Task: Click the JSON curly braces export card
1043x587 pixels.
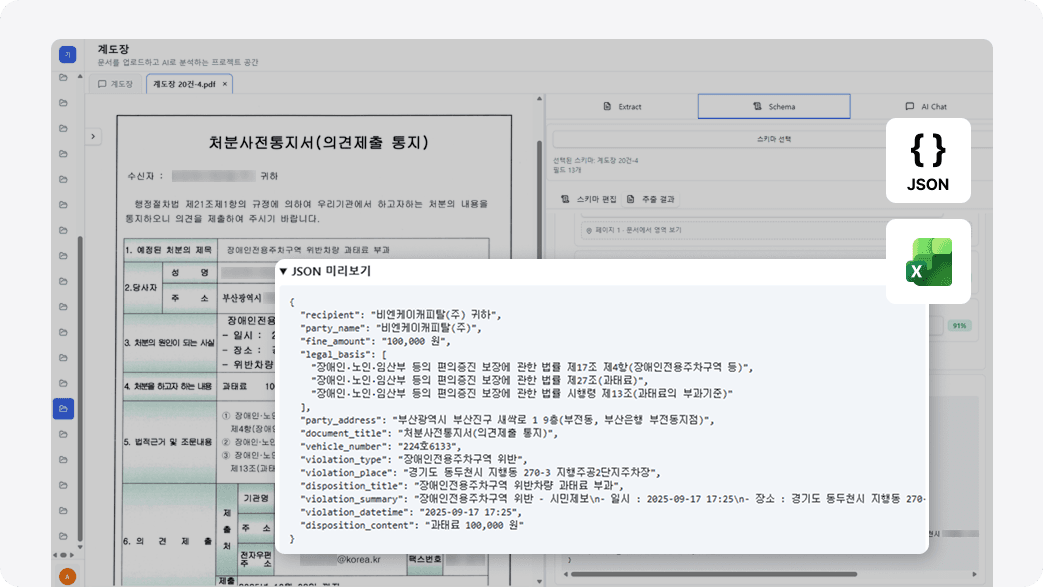Action: coord(928,160)
